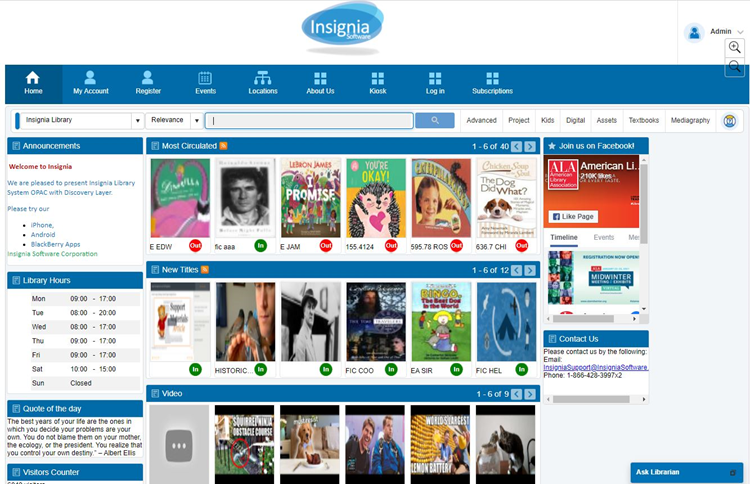
Task: Click the blue search magnifier button
Action: coord(434,120)
